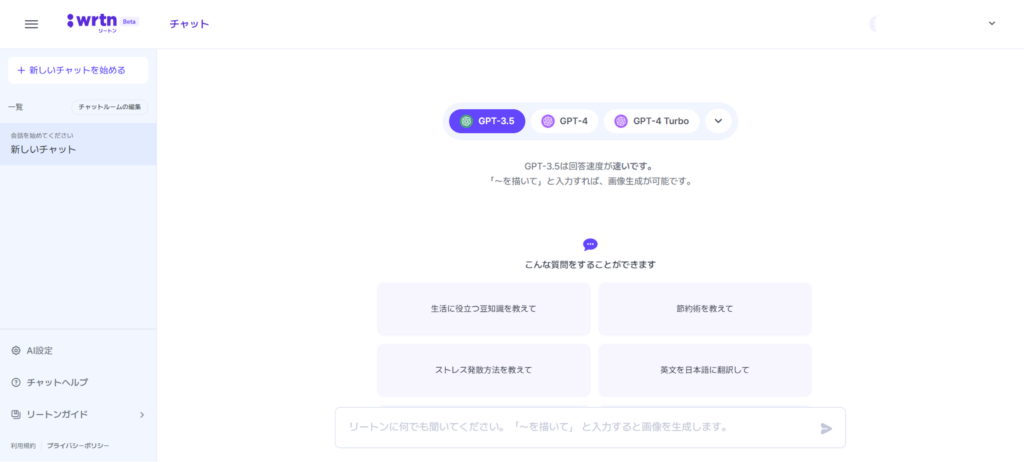Click the Beta badge next to logo
The height and width of the screenshot is (462, 1024).
129,21
